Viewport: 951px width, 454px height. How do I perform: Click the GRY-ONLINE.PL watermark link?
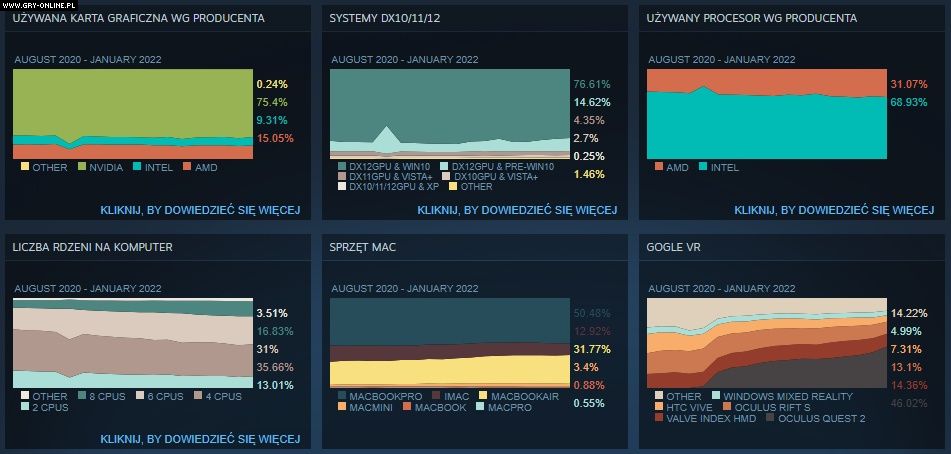pos(36,5)
